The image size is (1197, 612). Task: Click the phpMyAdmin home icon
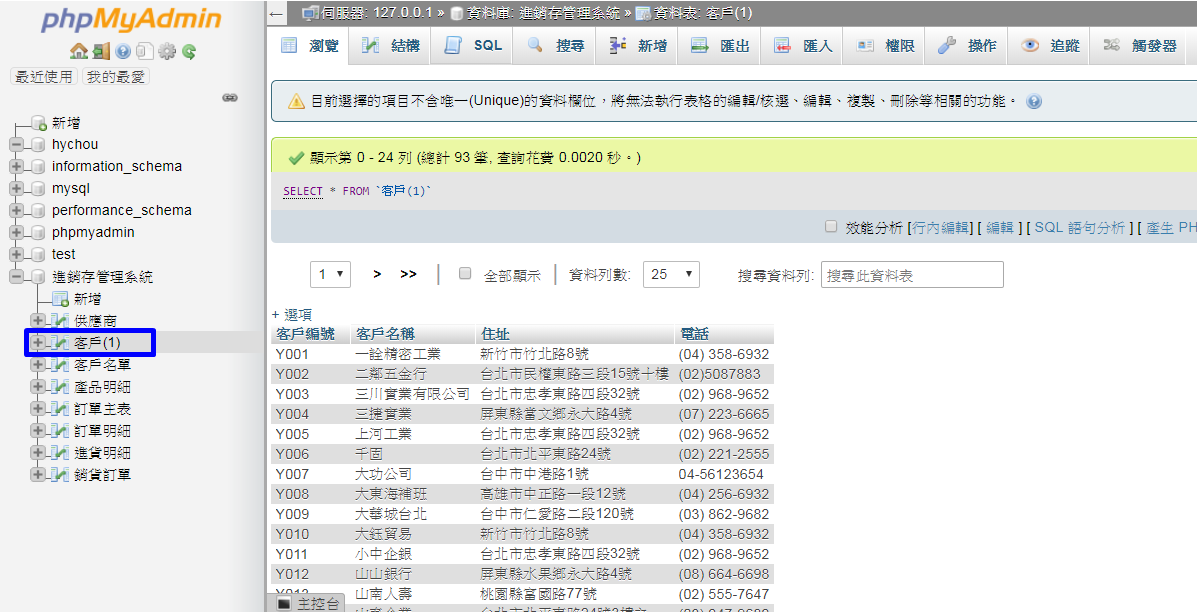tap(79, 51)
